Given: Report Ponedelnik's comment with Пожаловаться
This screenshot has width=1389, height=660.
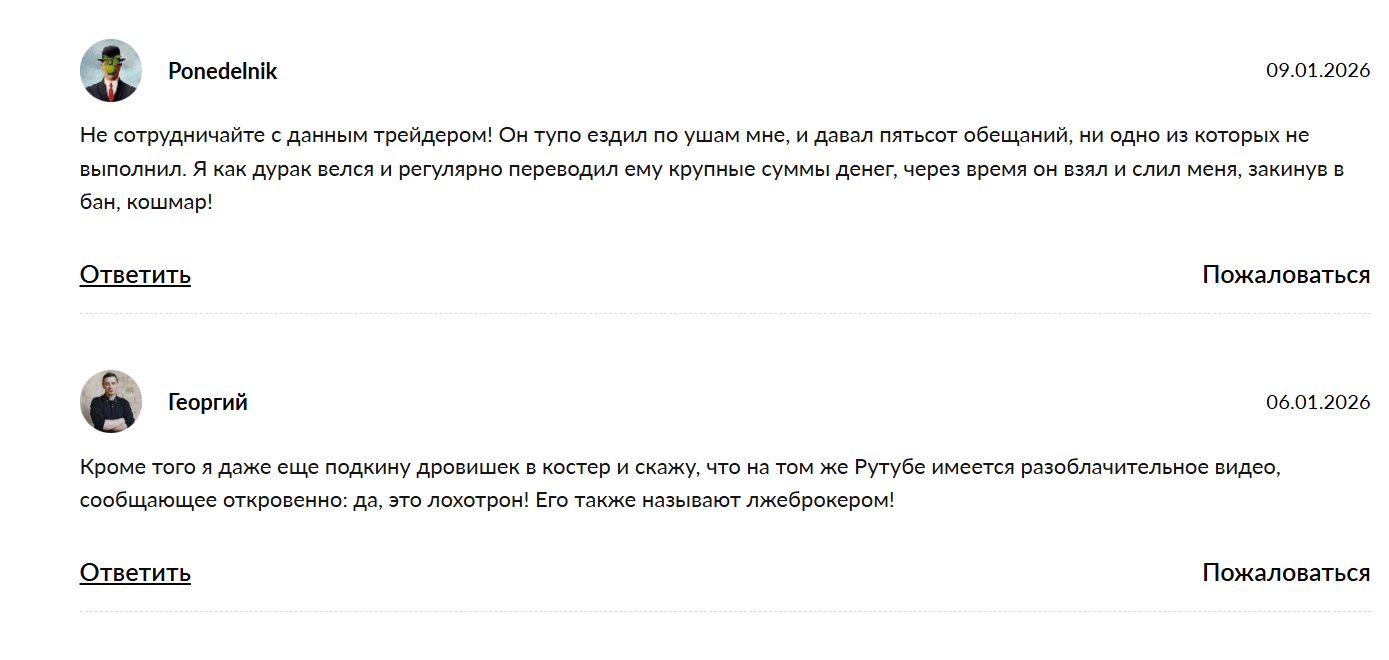Looking at the screenshot, I should coord(1285,275).
